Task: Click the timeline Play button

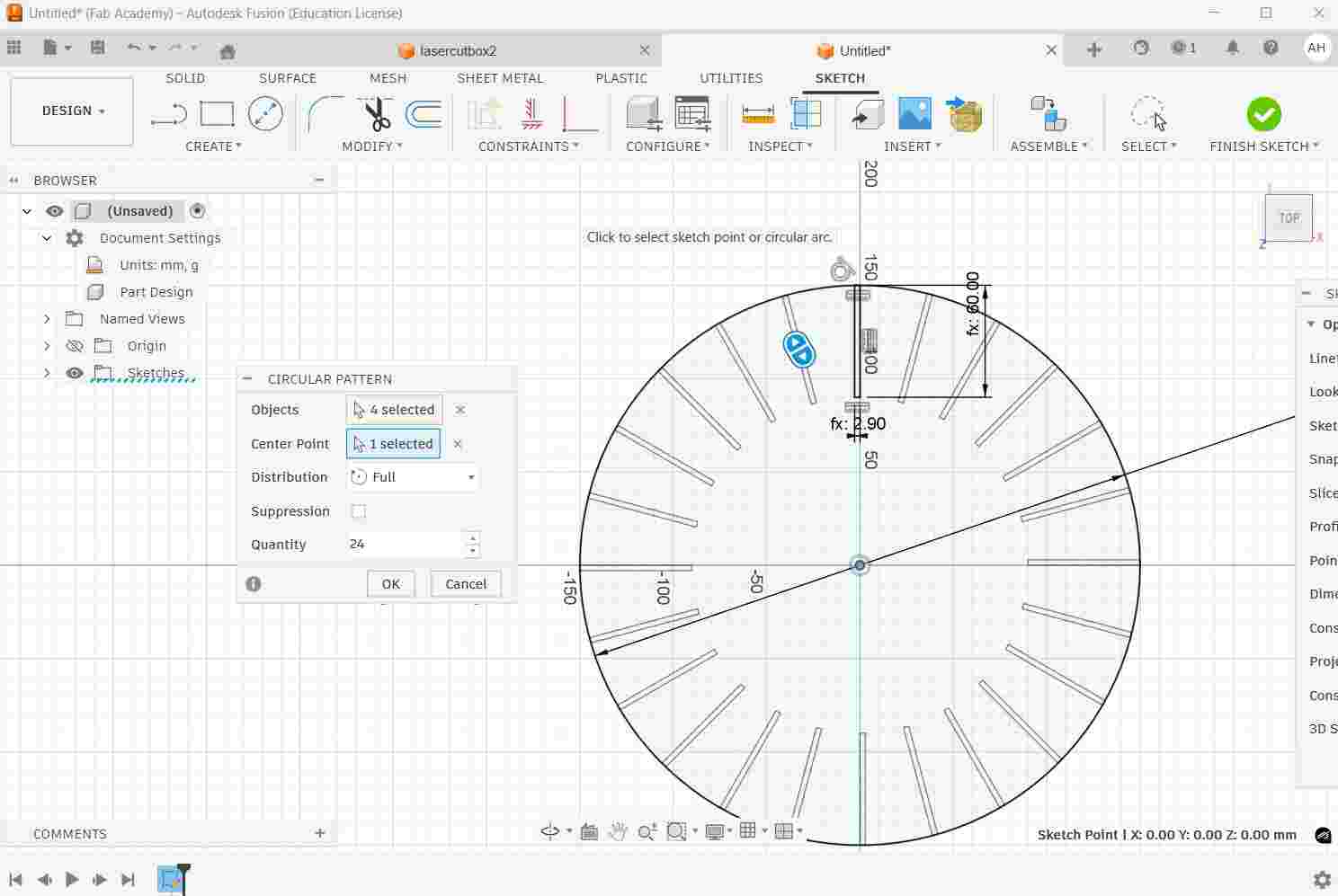Action: (x=72, y=880)
